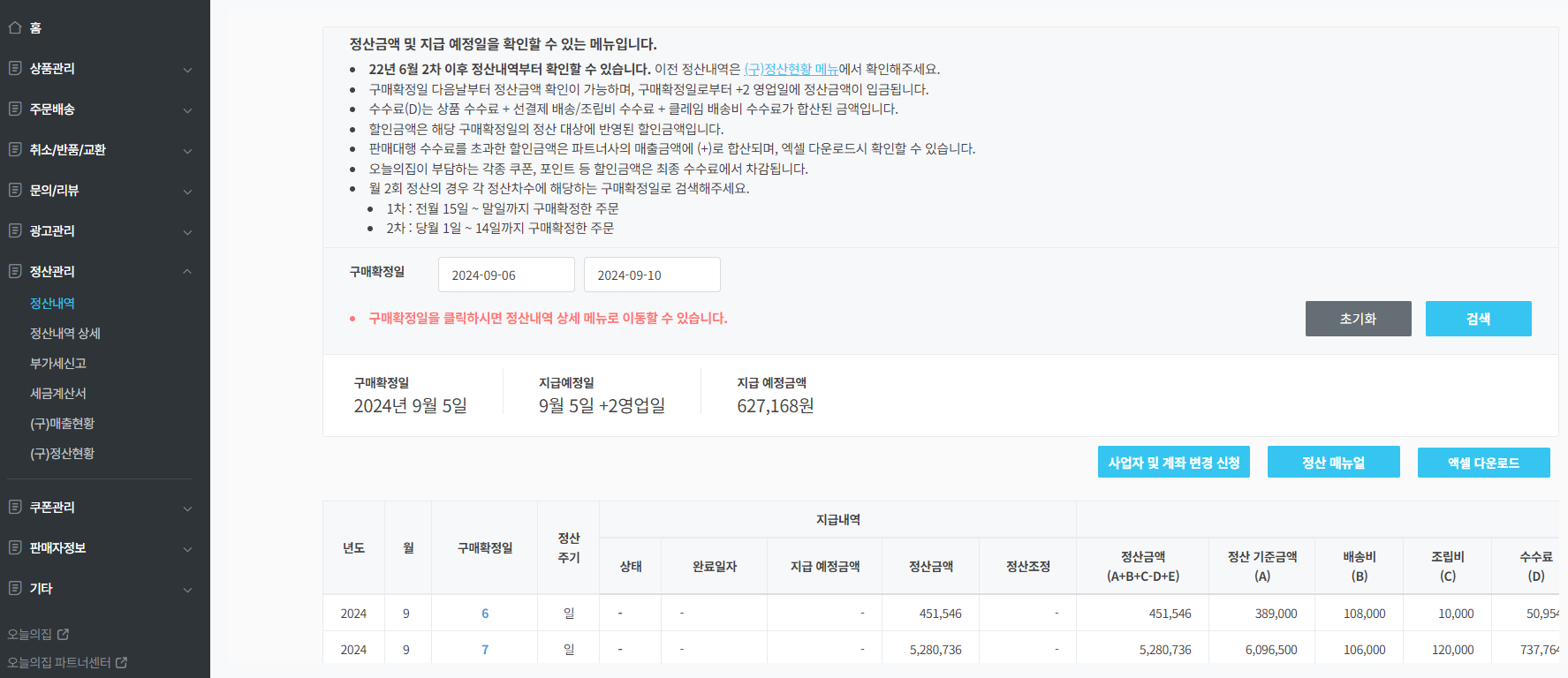Viewport: 1568px width, 678px height.
Task: Open purchase confirmation date 7 link
Action: click(x=485, y=650)
